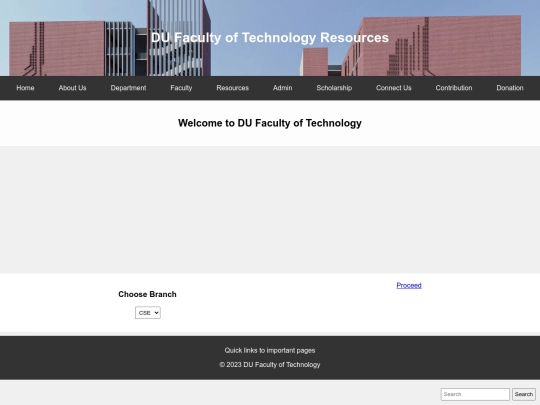
Task: Expand the CSE branch dropdown
Action: click(x=148, y=313)
